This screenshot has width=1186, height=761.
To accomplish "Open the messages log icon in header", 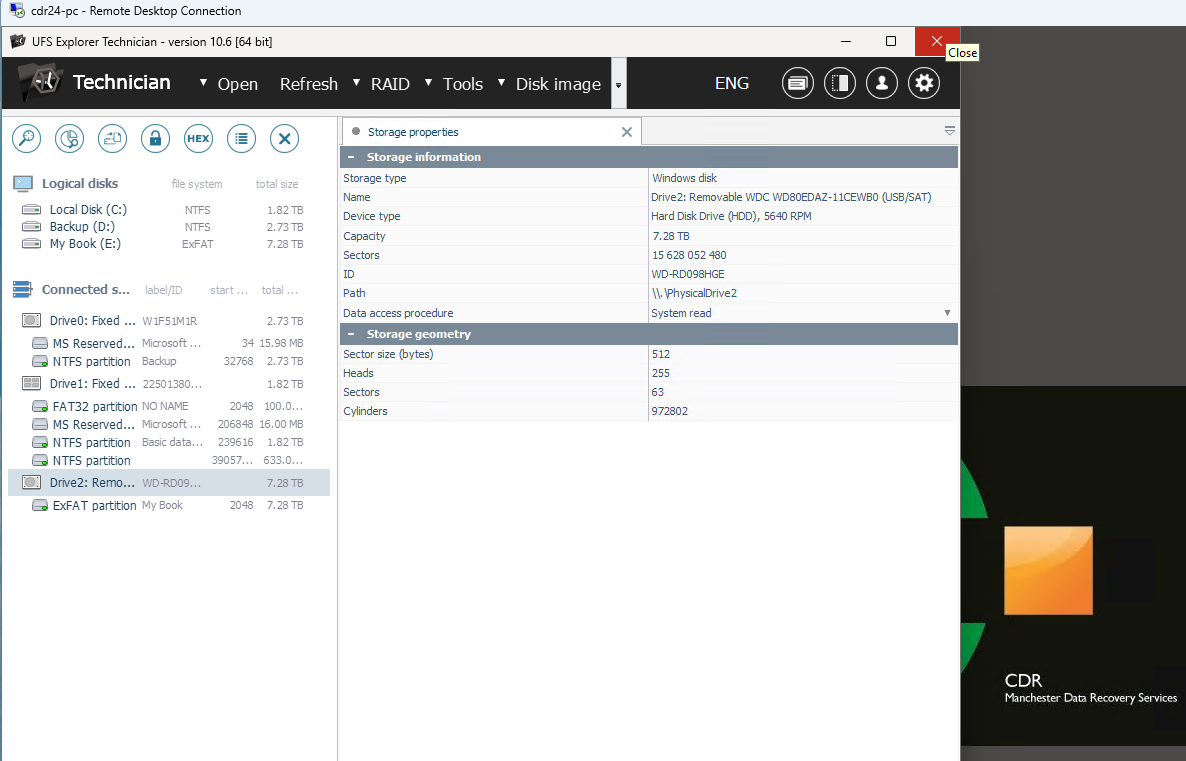I will coord(797,83).
